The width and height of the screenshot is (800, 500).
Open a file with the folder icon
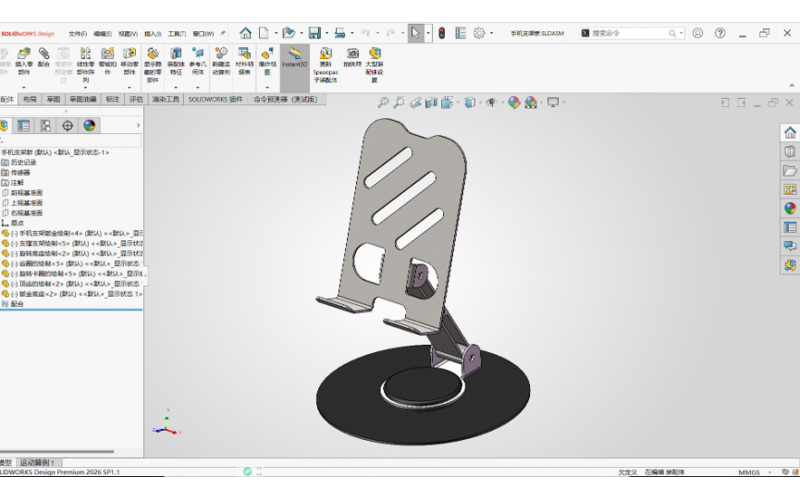289,33
